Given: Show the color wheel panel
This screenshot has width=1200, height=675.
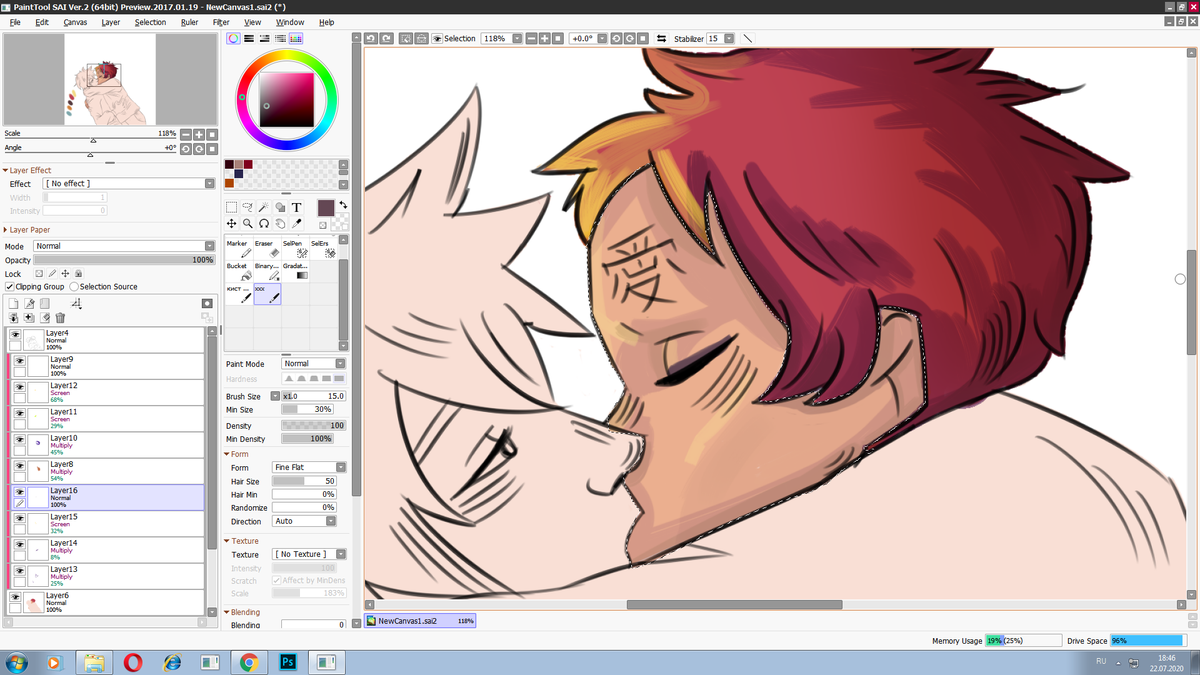Looking at the screenshot, I should [233, 38].
